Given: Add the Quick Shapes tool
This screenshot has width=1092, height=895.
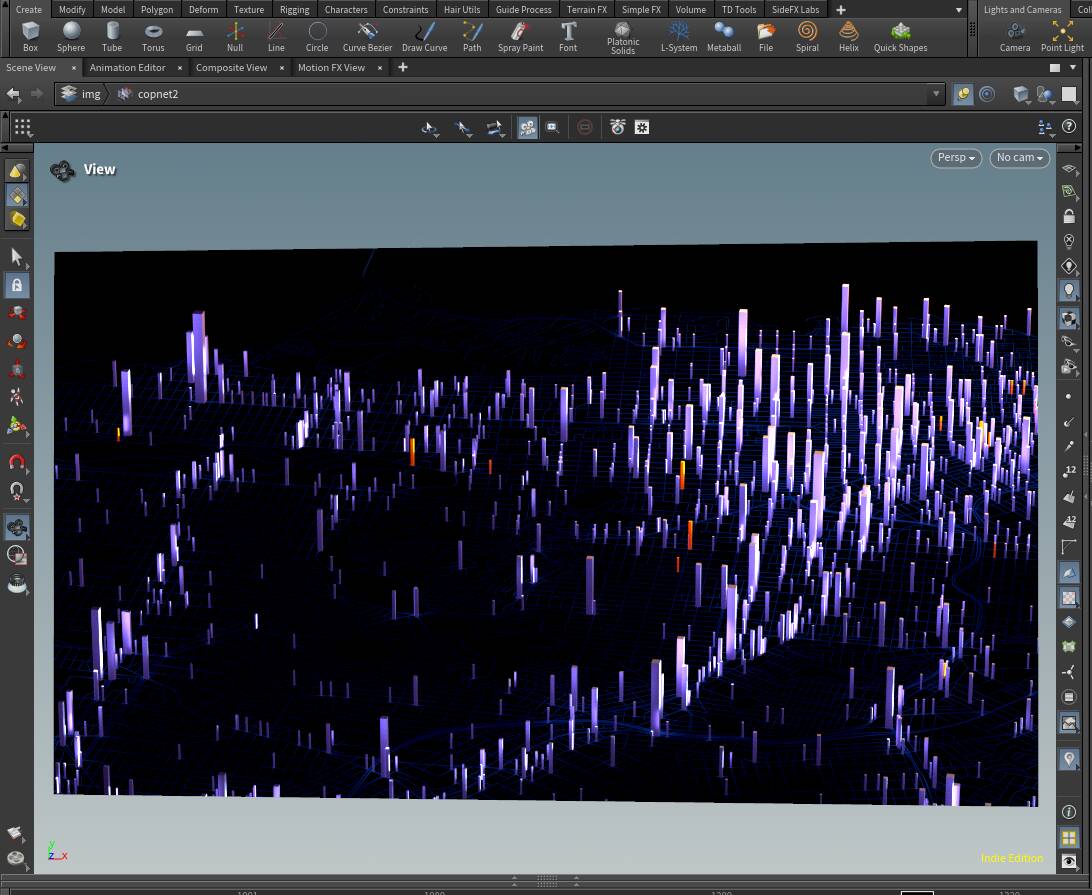Looking at the screenshot, I should coord(900,37).
